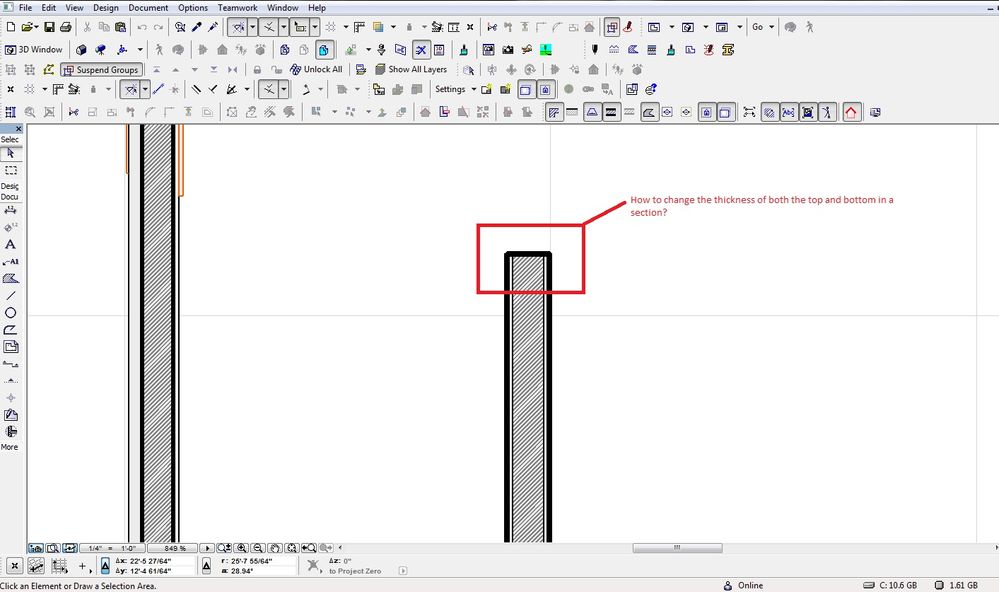Select the Arrow tool in the toolbox
The width and height of the screenshot is (999, 592).
pos(11,153)
